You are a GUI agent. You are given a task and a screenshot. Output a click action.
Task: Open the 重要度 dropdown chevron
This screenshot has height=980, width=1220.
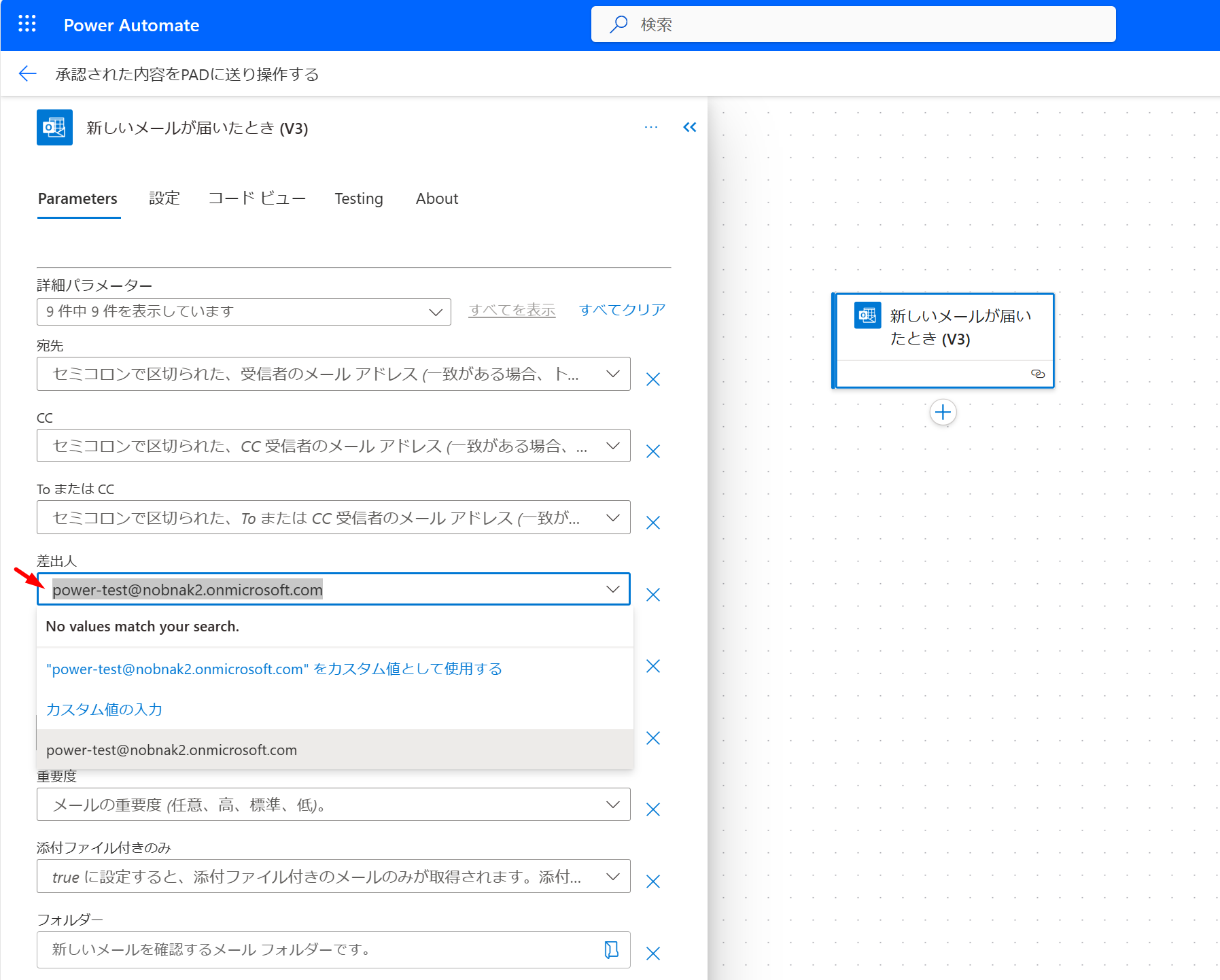612,805
